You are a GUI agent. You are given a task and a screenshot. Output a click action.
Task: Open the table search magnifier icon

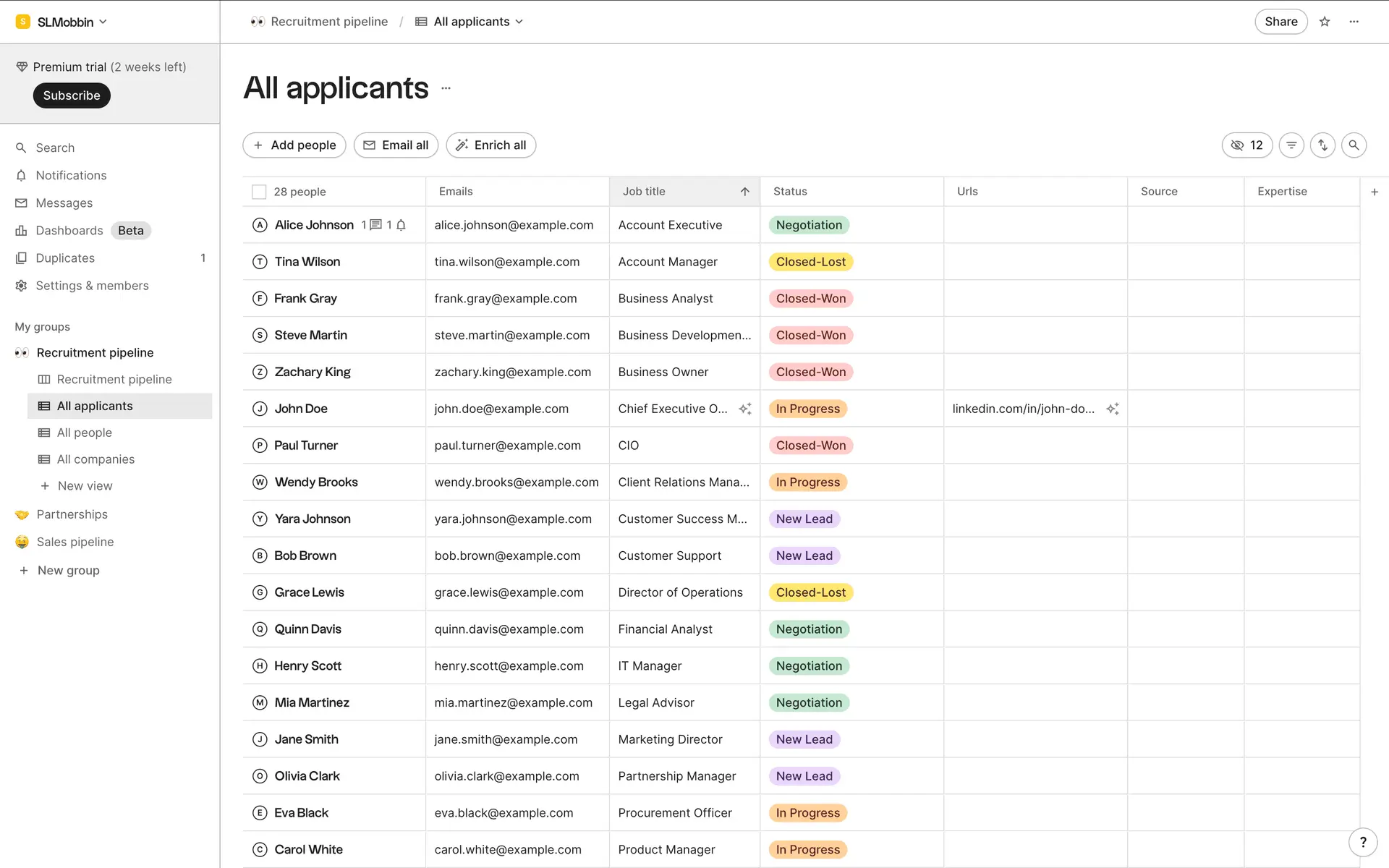coord(1354,145)
